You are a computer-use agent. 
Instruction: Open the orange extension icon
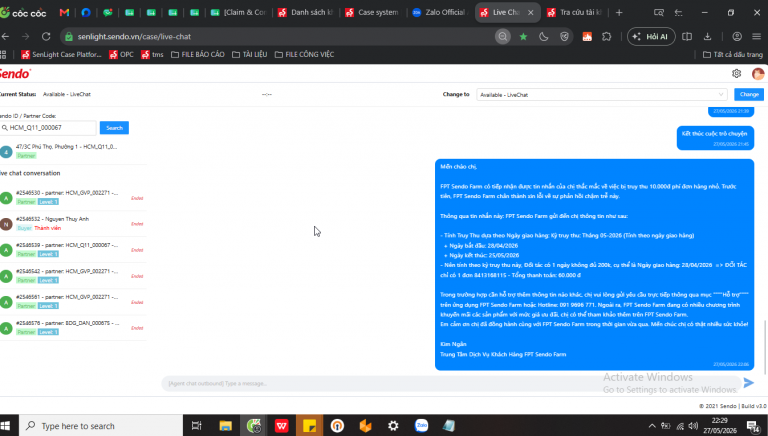[x=587, y=37]
